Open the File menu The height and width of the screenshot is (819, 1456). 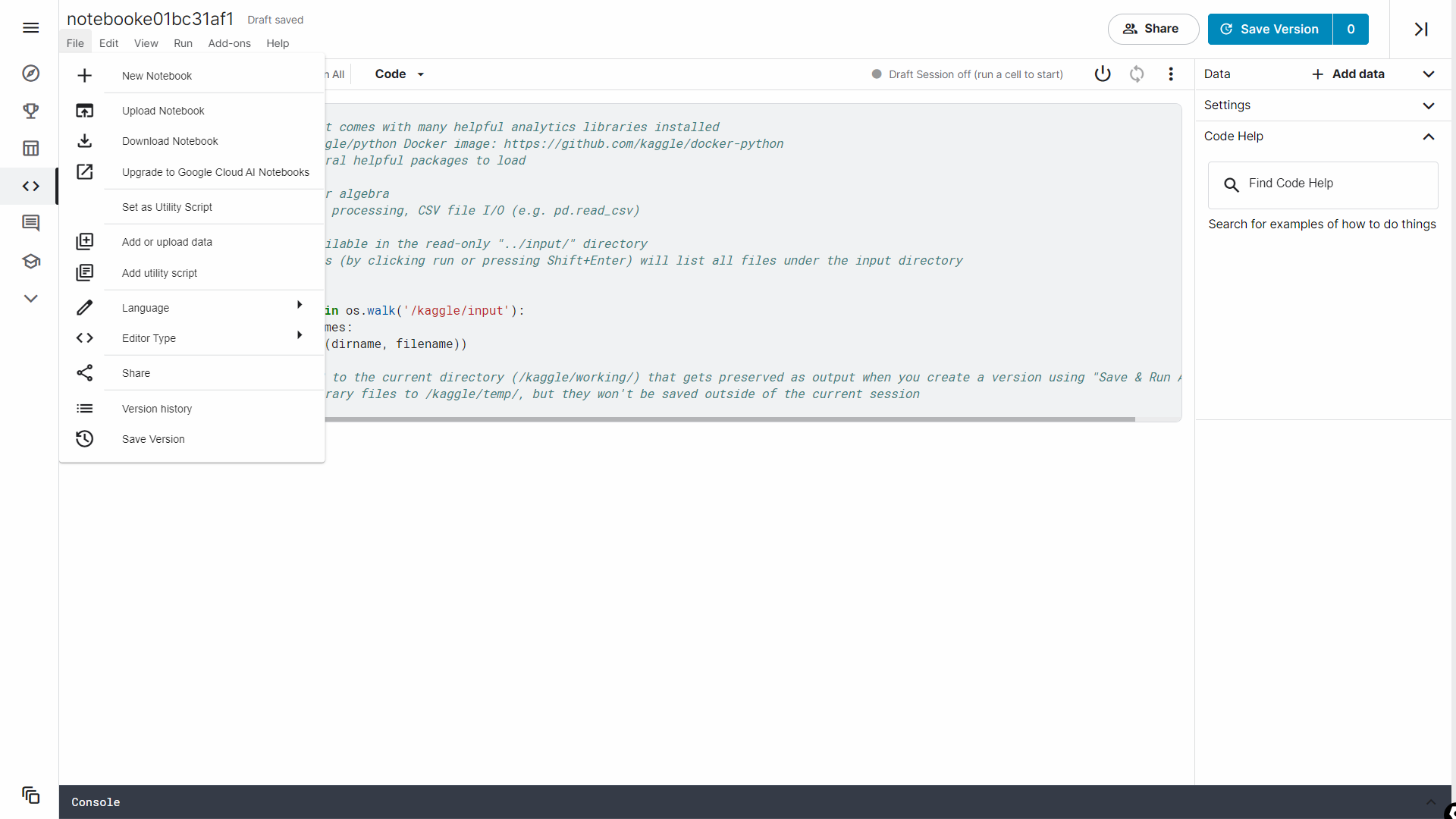[75, 43]
